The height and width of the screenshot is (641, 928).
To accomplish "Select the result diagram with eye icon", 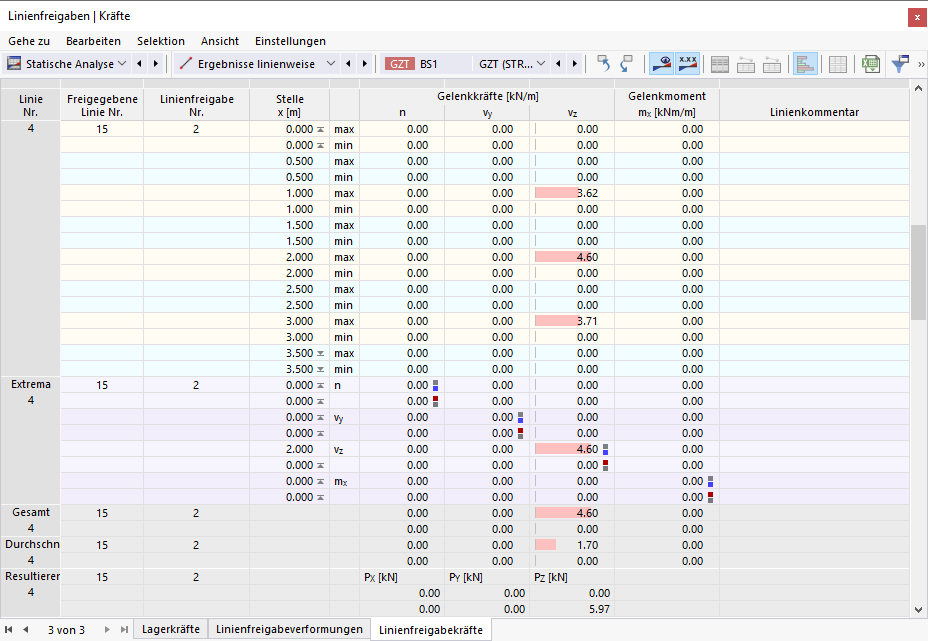I will tap(663, 63).
